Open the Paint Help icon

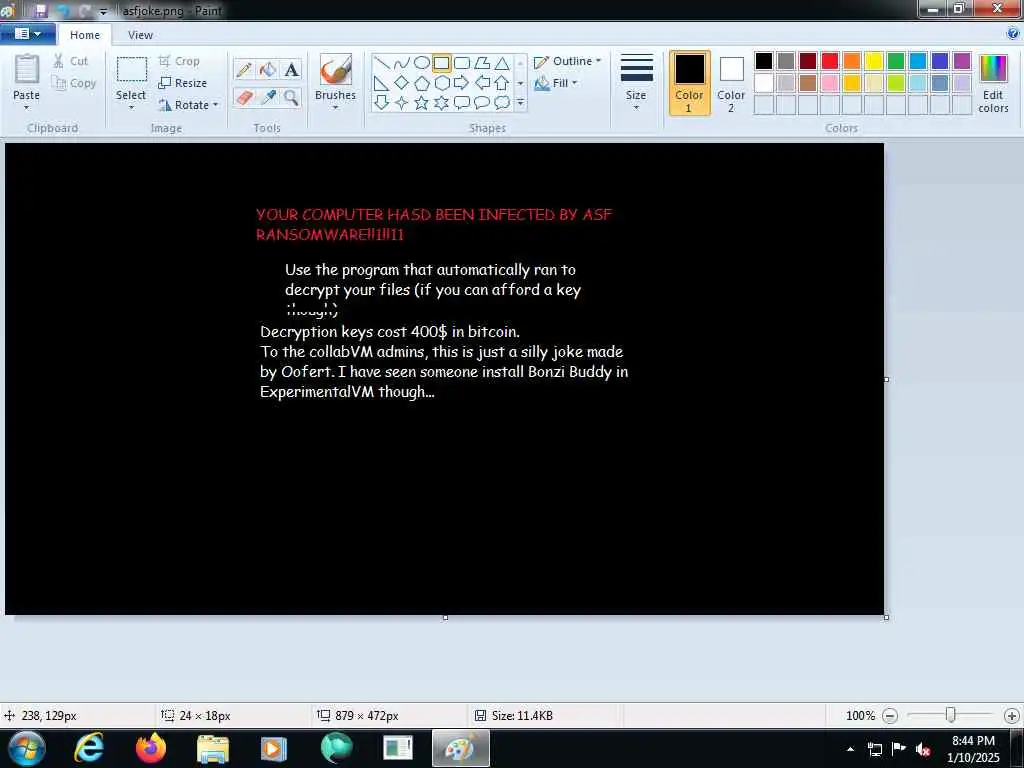coord(1013,33)
